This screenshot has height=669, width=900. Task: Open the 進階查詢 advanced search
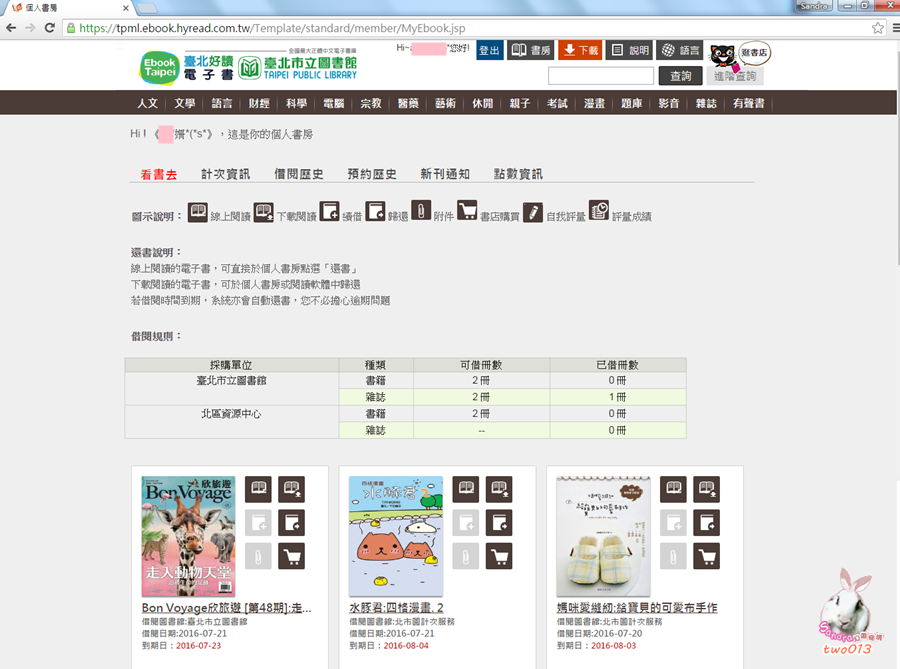(x=735, y=76)
